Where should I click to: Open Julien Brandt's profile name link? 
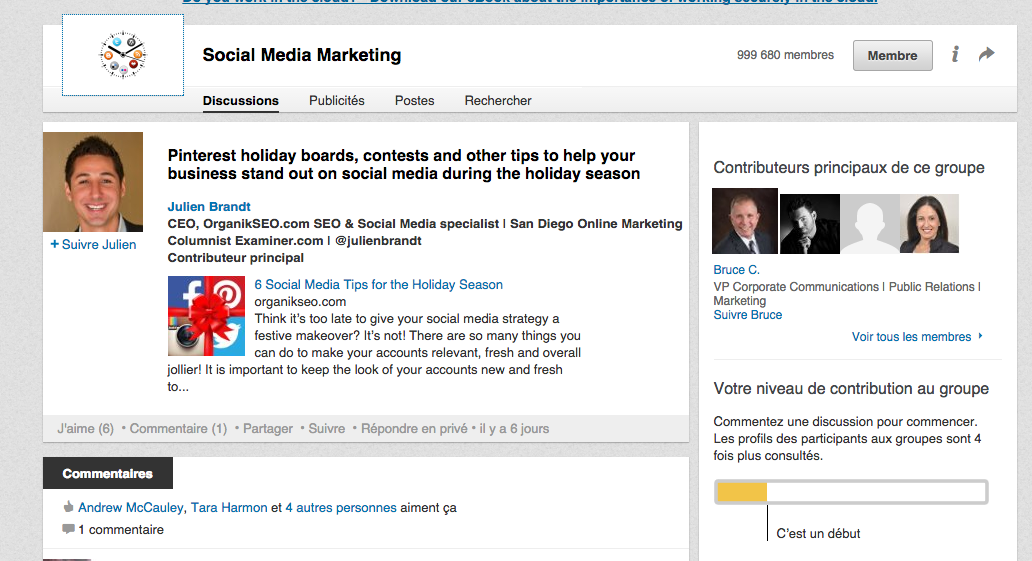click(209, 207)
